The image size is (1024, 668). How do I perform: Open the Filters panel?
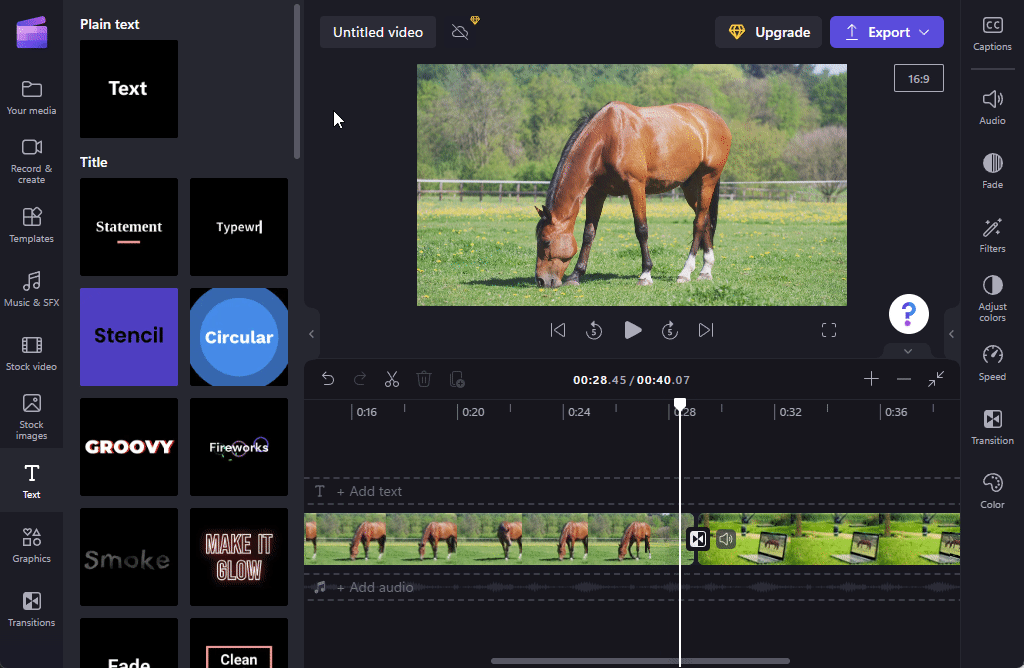pyautogui.click(x=991, y=233)
